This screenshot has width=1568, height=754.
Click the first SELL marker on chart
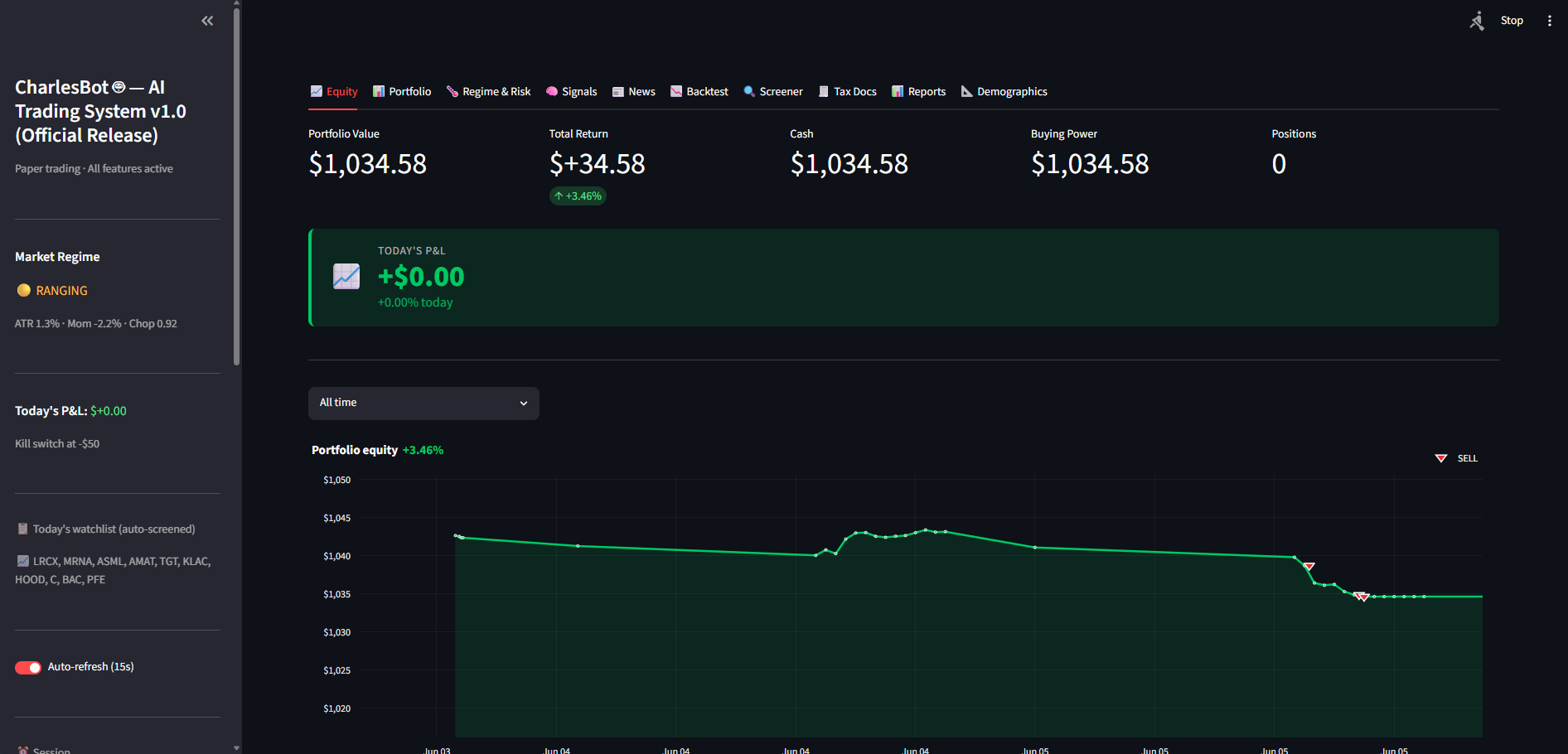1309,567
